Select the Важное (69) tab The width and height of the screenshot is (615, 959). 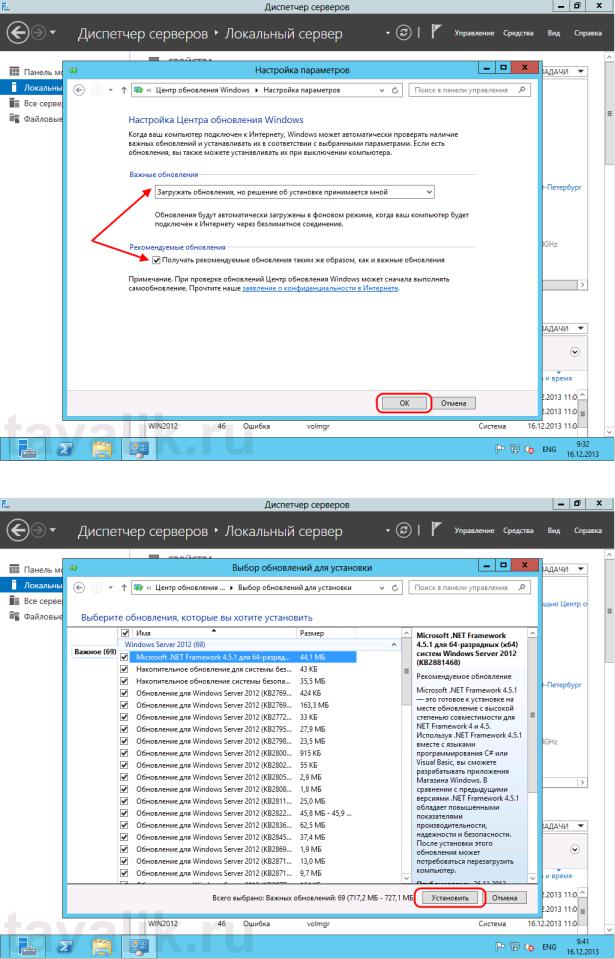pyautogui.click(x=95, y=652)
